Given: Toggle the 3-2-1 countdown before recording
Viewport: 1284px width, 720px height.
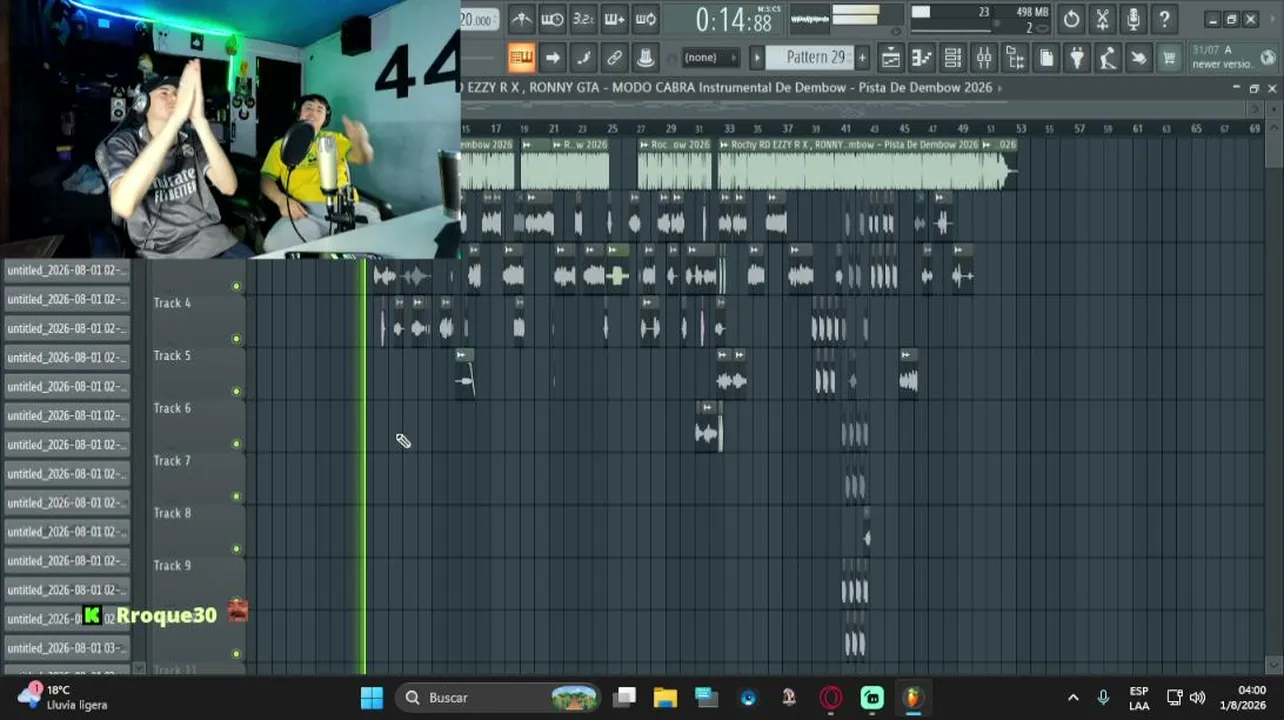Looking at the screenshot, I should point(583,19).
